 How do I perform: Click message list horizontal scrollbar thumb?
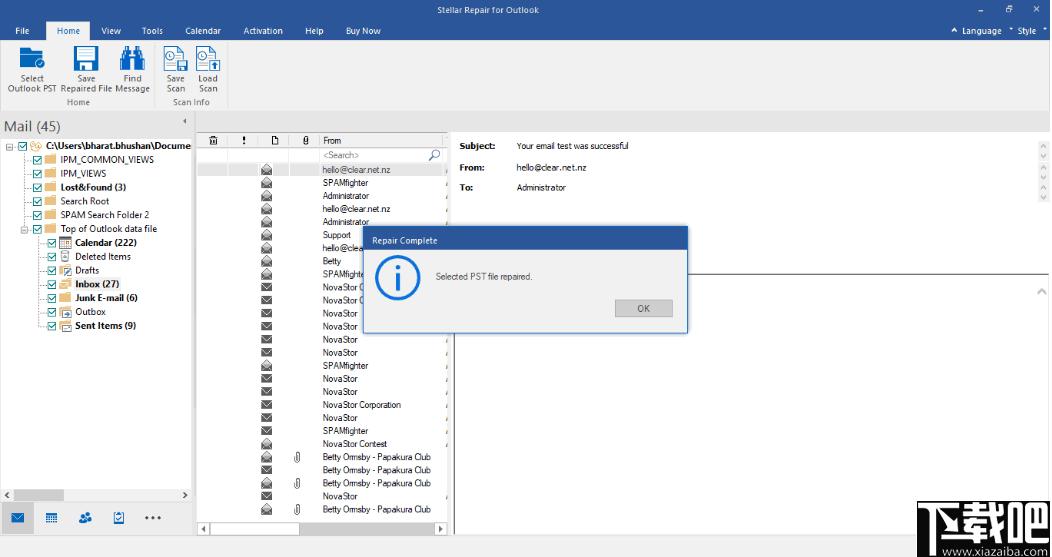[x=254, y=529]
